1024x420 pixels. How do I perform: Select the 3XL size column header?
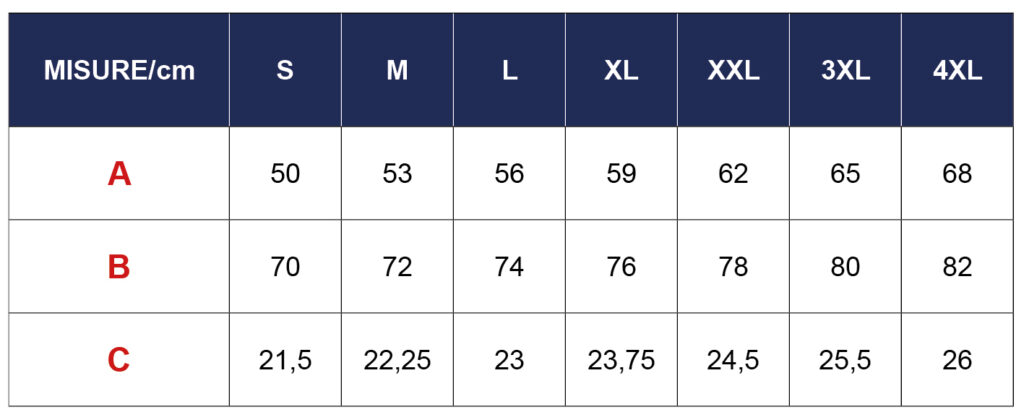pos(845,71)
